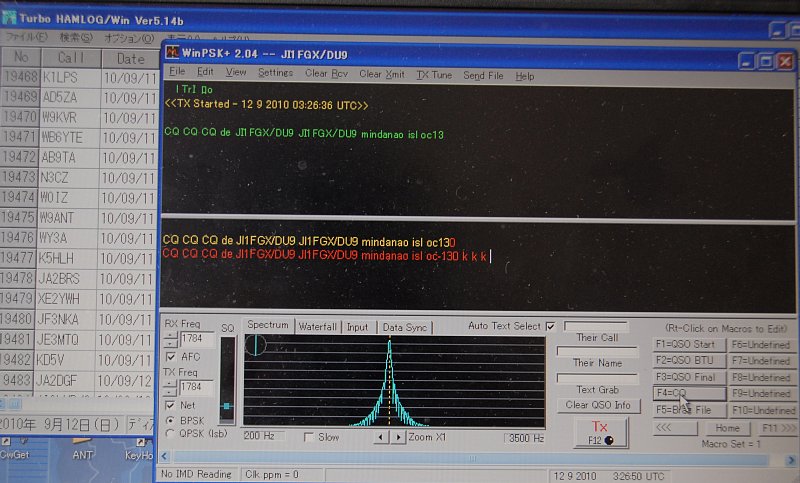The image size is (800, 483).
Task: Open the File menu in WinPSK+
Action: click(177, 71)
